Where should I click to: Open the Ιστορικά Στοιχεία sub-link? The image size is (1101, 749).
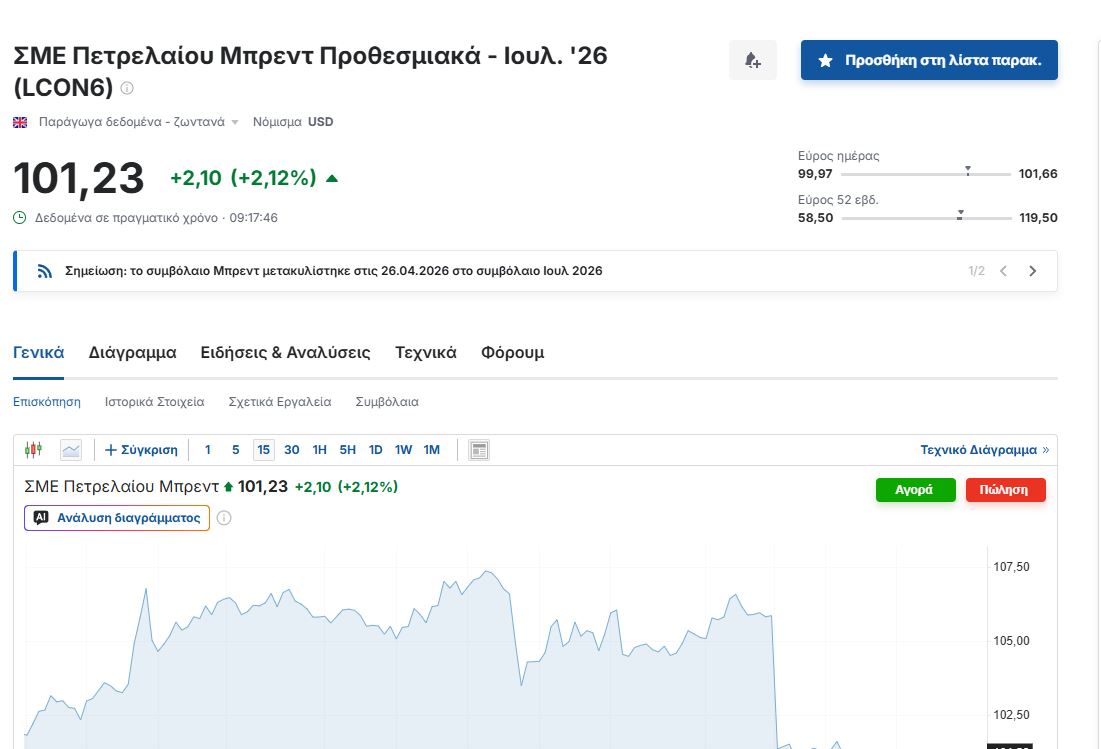[154, 402]
